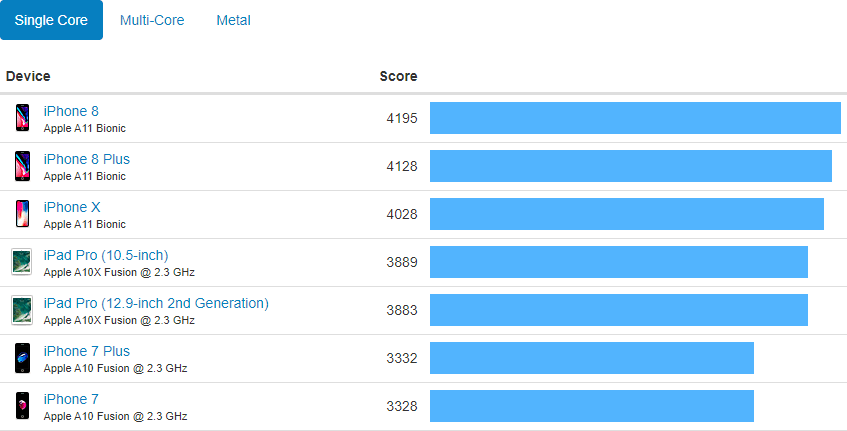Viewport: 847px width, 431px height.
Task: Click the iPad Pro 12.9-inch device icon
Action: tap(22, 310)
